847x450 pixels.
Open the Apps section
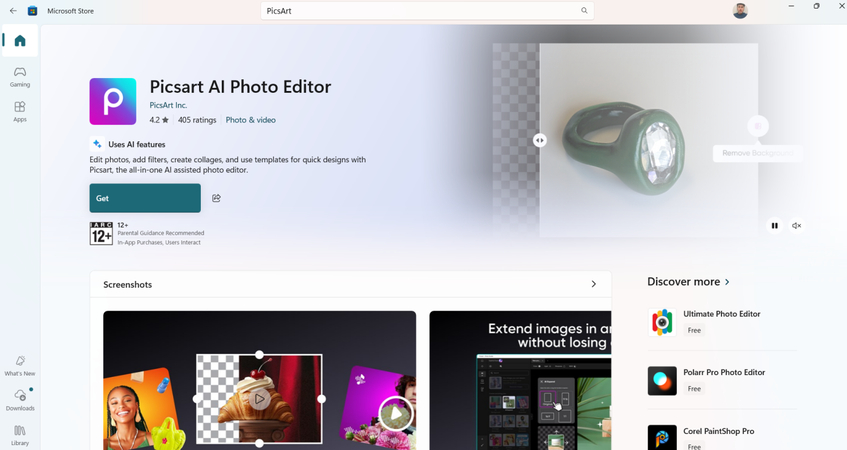pyautogui.click(x=20, y=111)
